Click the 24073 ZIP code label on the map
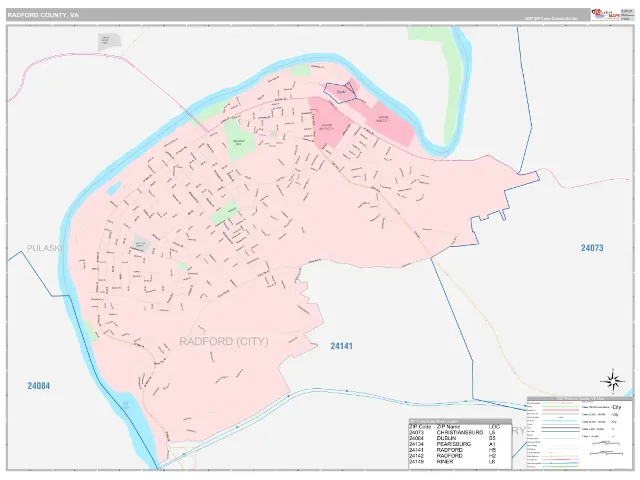 coord(592,248)
